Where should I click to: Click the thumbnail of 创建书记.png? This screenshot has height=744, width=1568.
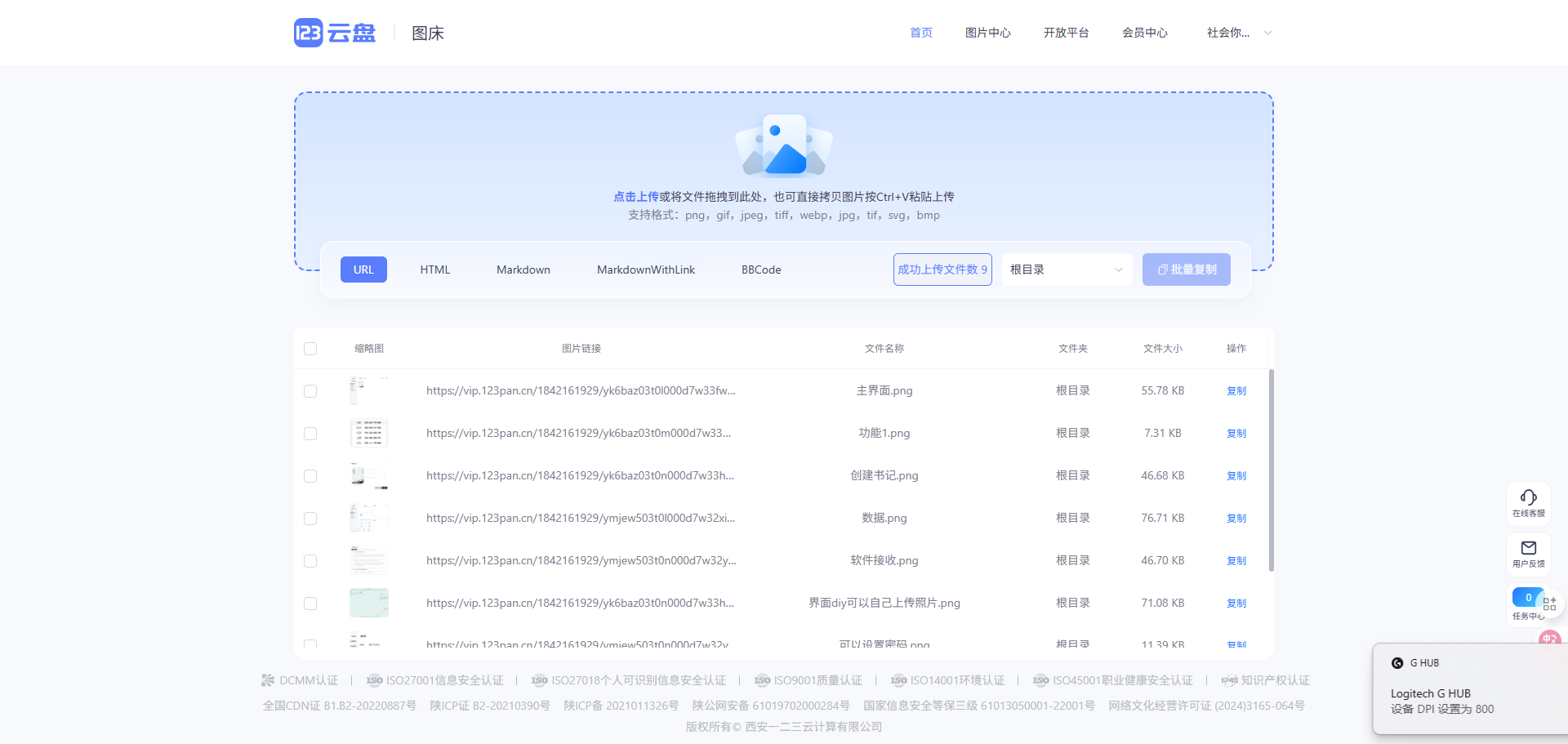point(368,475)
